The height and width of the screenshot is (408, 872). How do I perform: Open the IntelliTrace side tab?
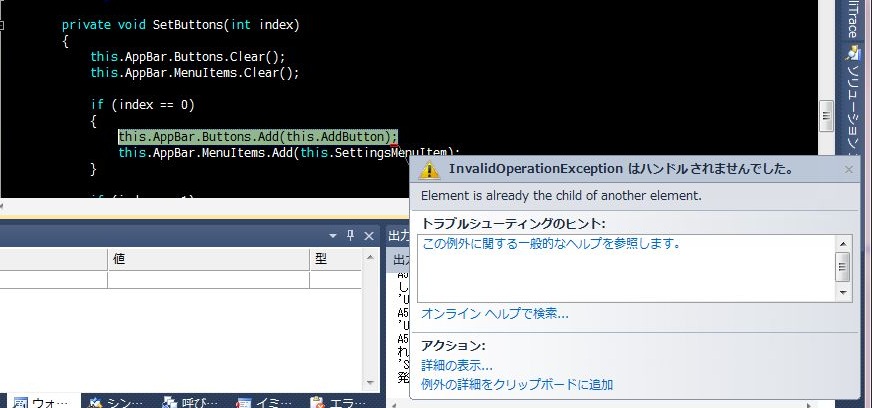click(x=852, y=18)
